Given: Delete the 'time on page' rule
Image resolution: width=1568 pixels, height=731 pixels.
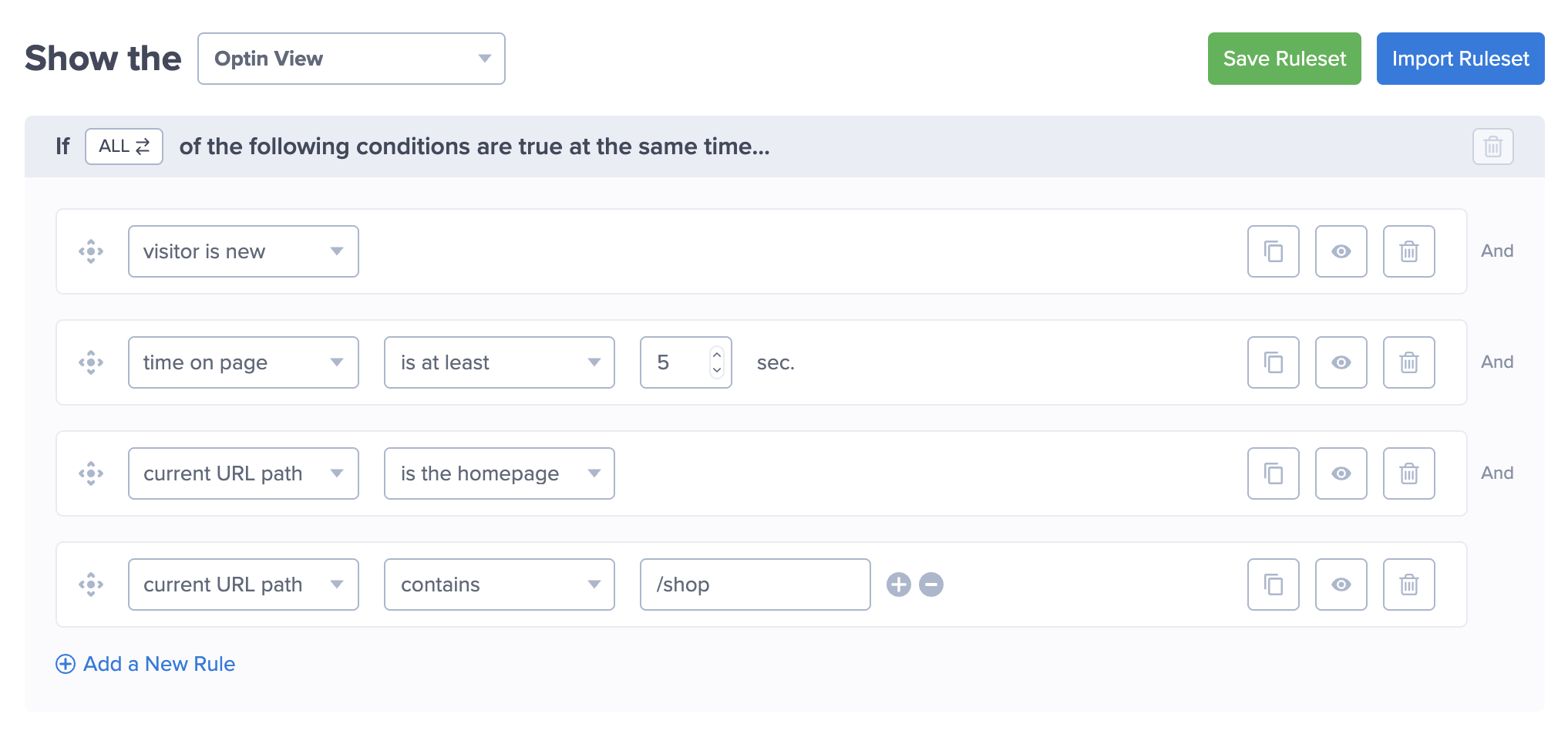Looking at the screenshot, I should click(1408, 362).
